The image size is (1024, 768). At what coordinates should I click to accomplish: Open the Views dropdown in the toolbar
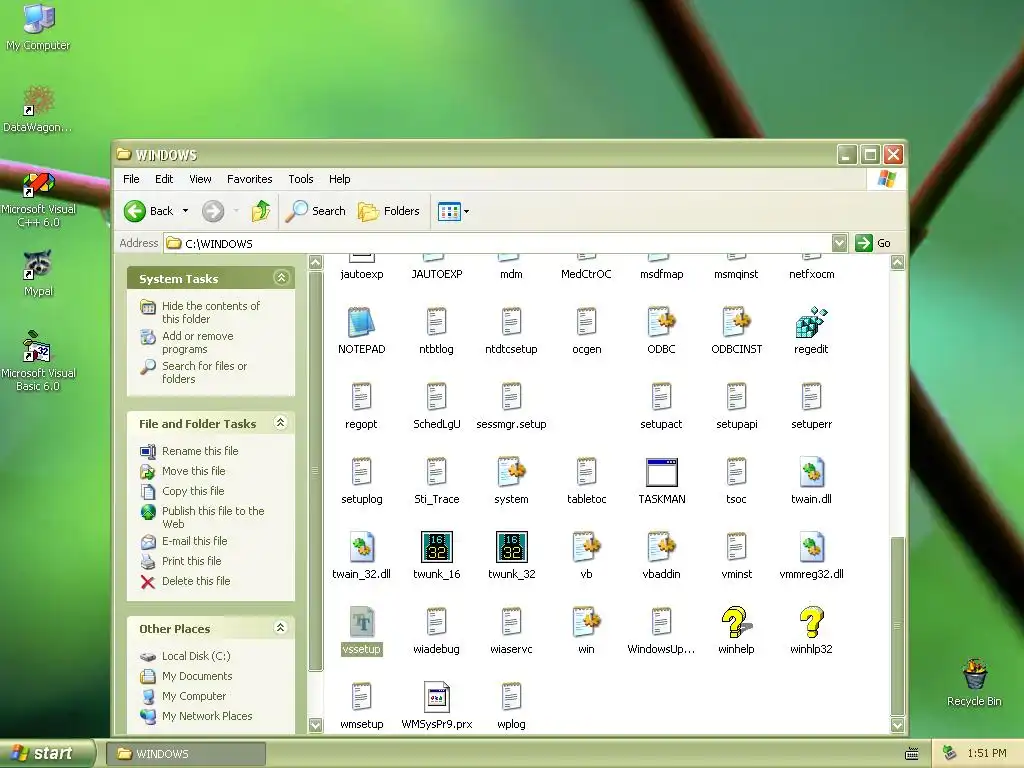[x=466, y=212]
